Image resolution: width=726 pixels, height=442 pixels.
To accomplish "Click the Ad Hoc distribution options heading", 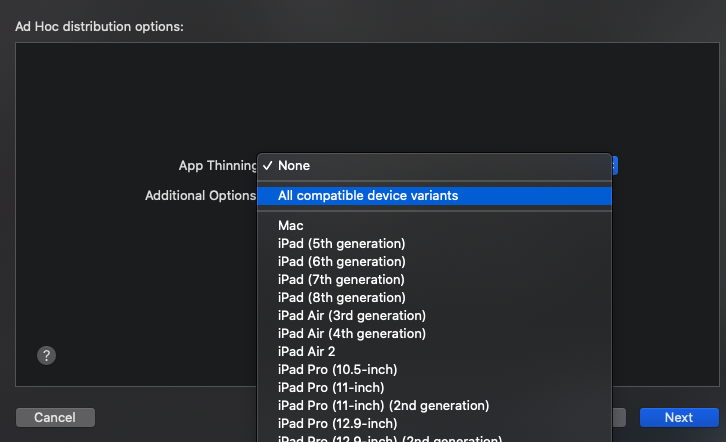I will (x=100, y=27).
